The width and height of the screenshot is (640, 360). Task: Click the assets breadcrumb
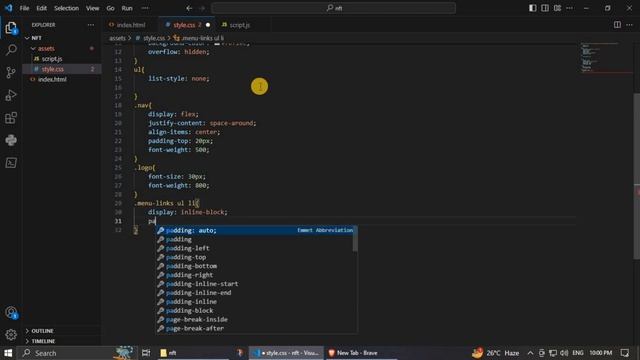[117, 38]
